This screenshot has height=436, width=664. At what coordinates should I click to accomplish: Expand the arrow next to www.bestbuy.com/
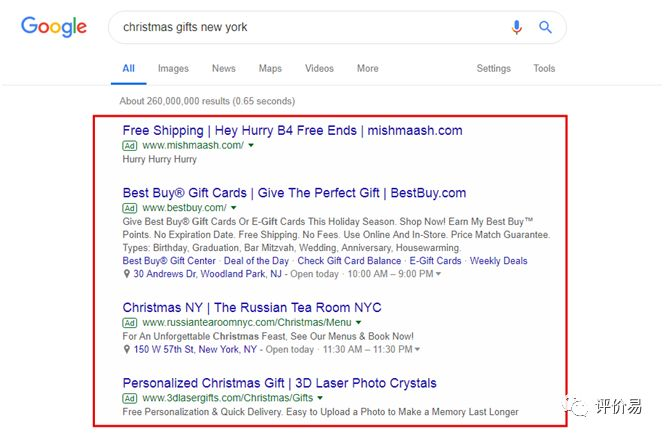coord(234,208)
